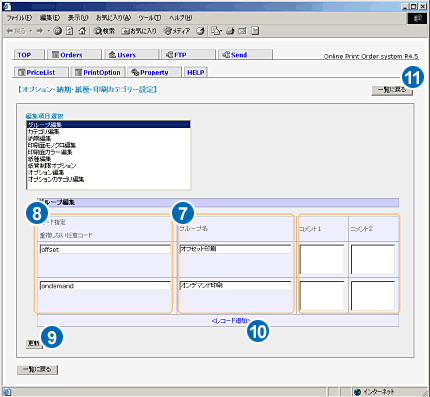Select 紙種編集 in the edit item list
Viewport: 430px width, 397px height.
point(108,159)
